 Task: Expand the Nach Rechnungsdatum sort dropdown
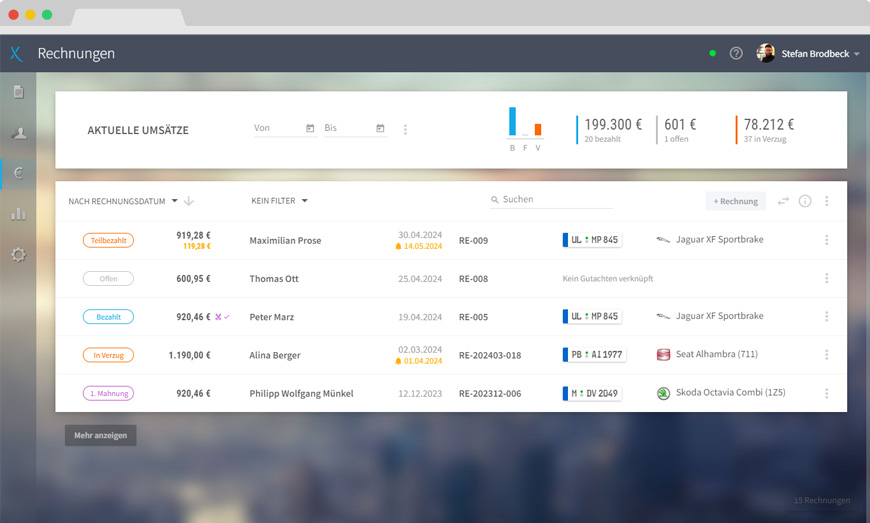click(122, 201)
